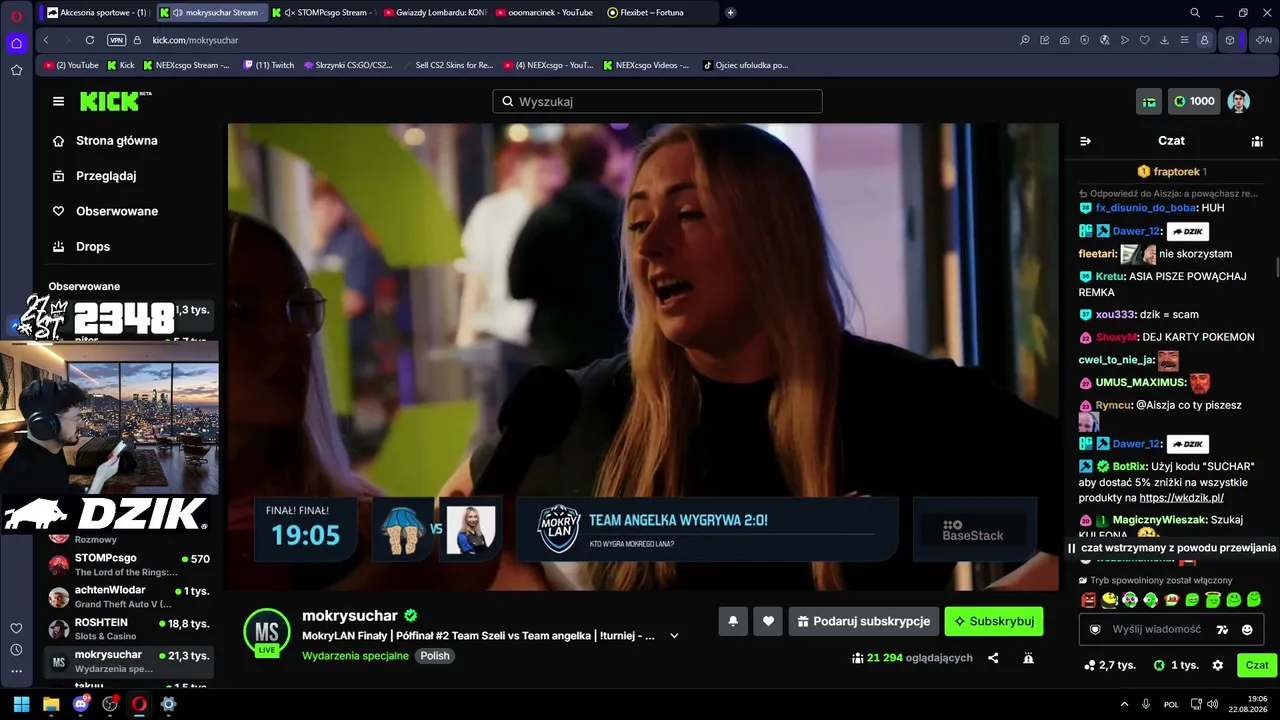Open the NEEXcsgo Stream bookmark
This screenshot has height=720, width=1280.
pos(186,65)
